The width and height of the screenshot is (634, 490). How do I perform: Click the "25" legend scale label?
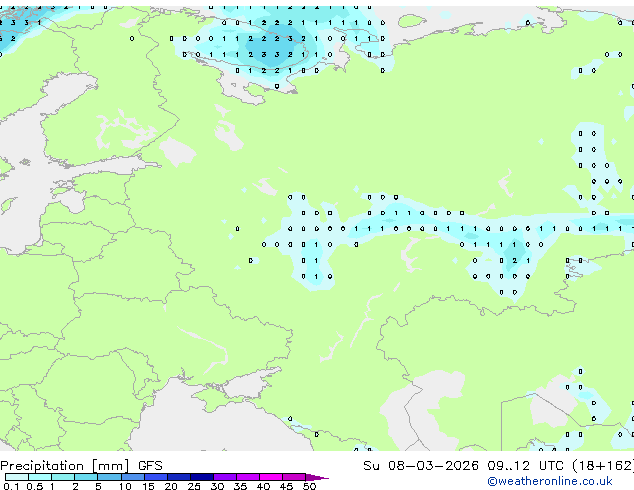pos(194,486)
